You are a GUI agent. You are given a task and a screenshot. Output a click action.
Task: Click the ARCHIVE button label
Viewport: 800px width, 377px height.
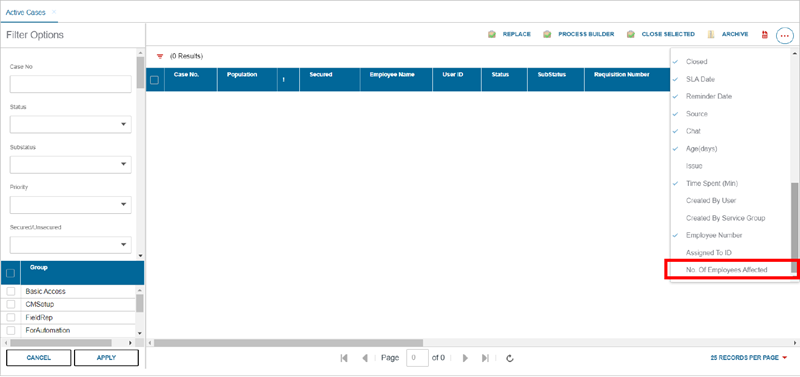[x=735, y=34]
